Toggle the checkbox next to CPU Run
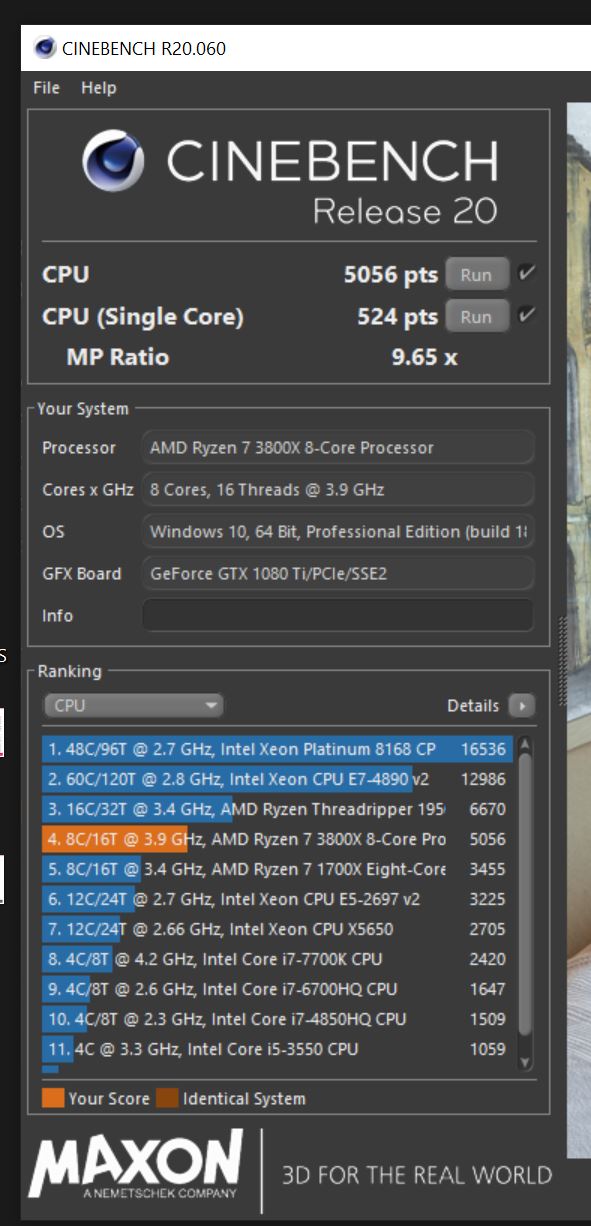This screenshot has width=591, height=1226. point(525,273)
